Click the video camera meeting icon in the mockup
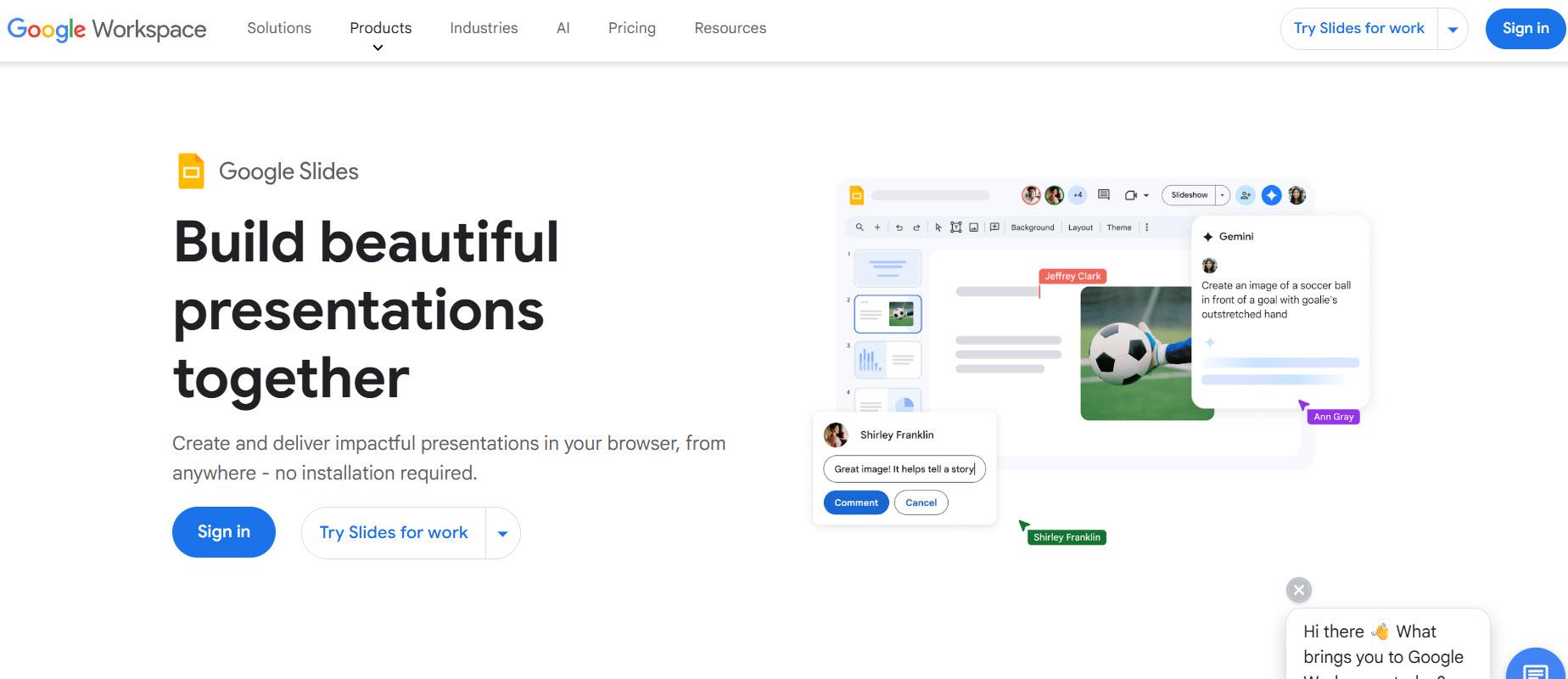1568x679 pixels. coord(1130,195)
